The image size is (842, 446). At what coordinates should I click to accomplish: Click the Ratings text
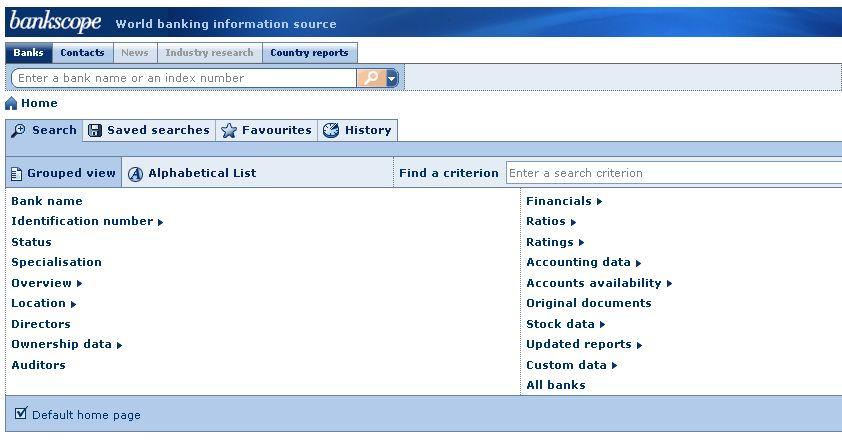[550, 242]
